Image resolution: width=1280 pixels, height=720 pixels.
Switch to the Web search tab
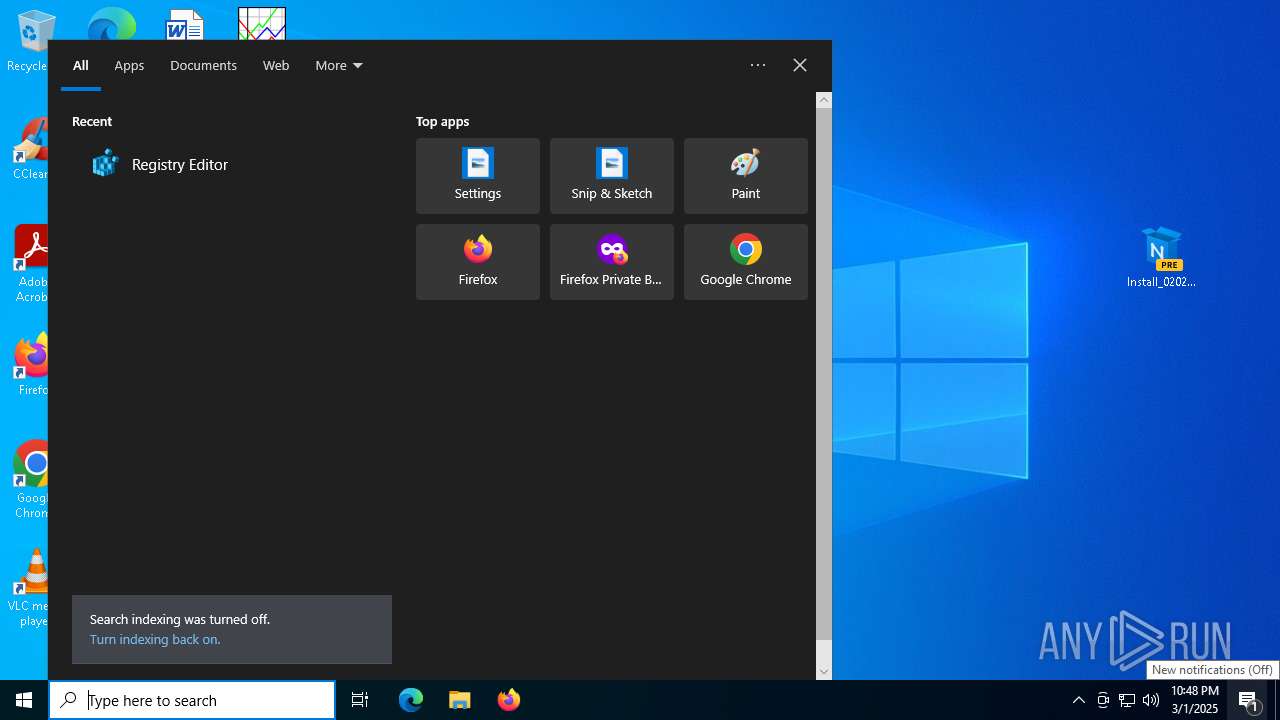point(276,65)
